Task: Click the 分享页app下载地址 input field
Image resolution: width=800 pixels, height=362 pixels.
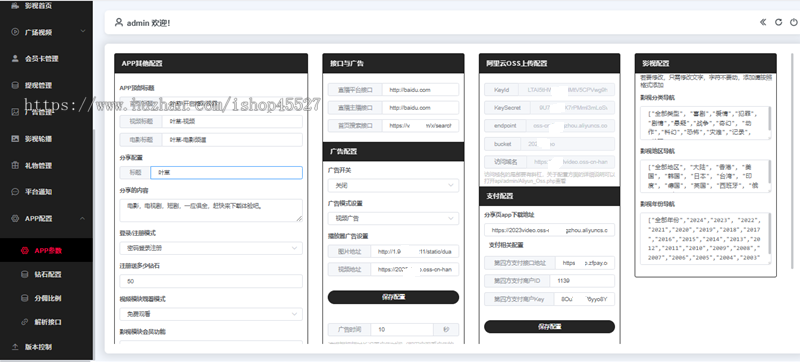Action: pos(549,230)
